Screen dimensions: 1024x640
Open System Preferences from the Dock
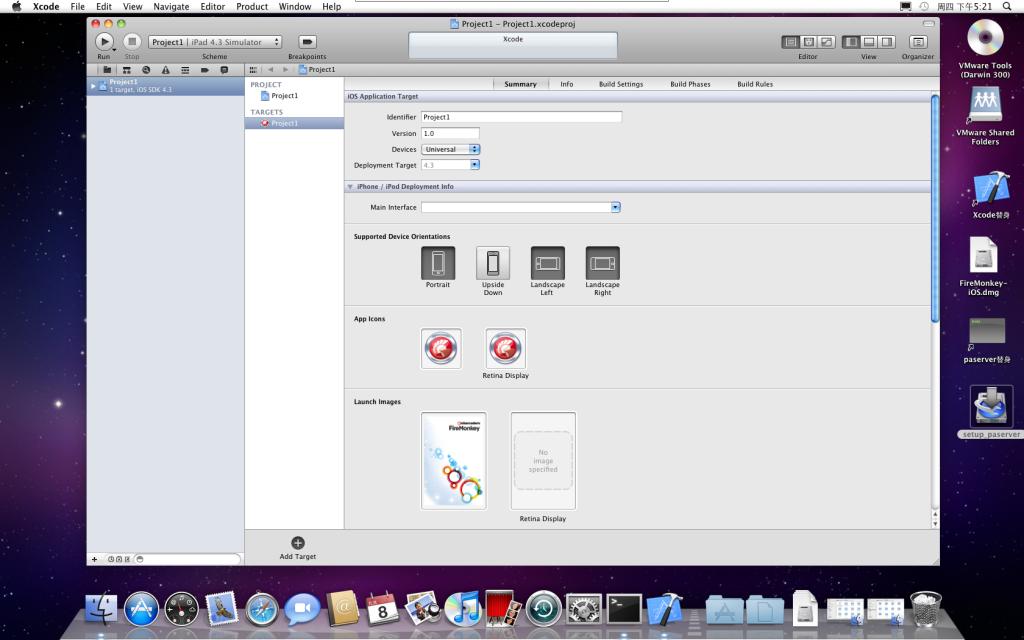(583, 609)
